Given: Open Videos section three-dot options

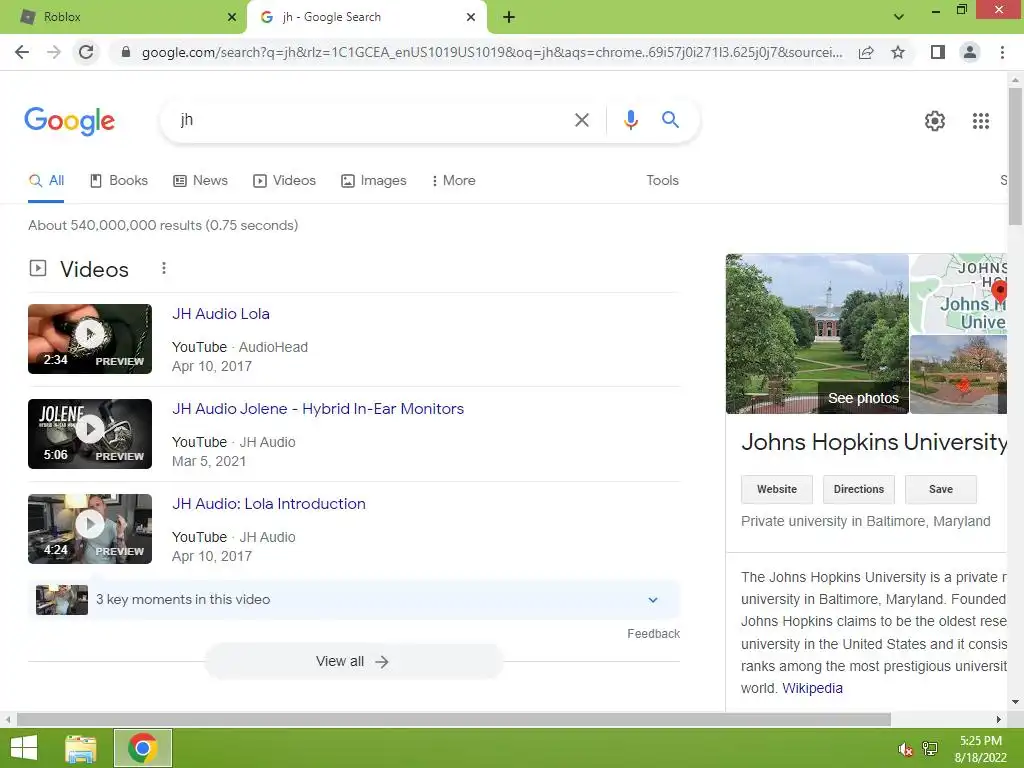Looking at the screenshot, I should pos(164,268).
